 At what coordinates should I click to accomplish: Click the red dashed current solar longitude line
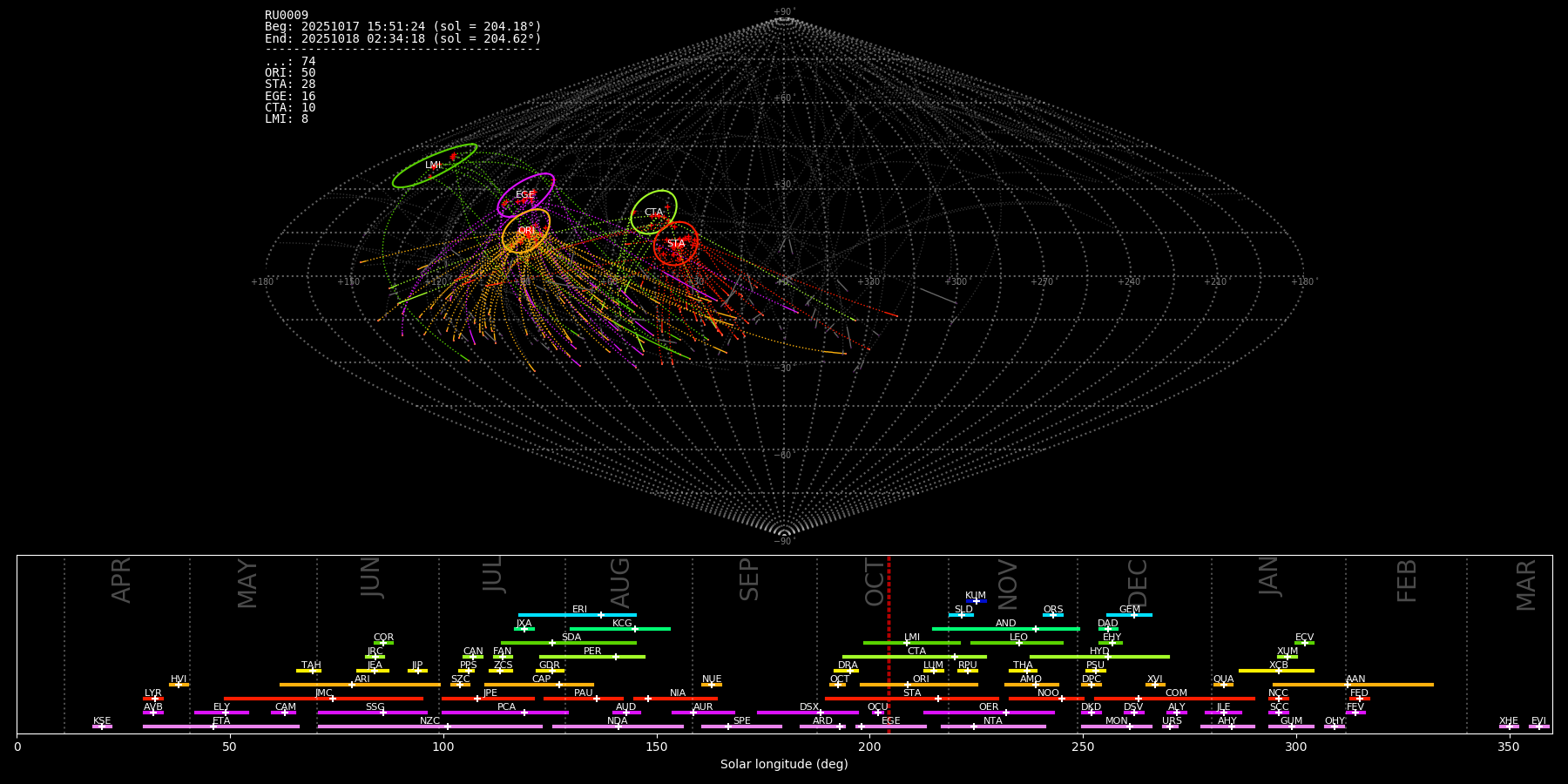point(889,645)
